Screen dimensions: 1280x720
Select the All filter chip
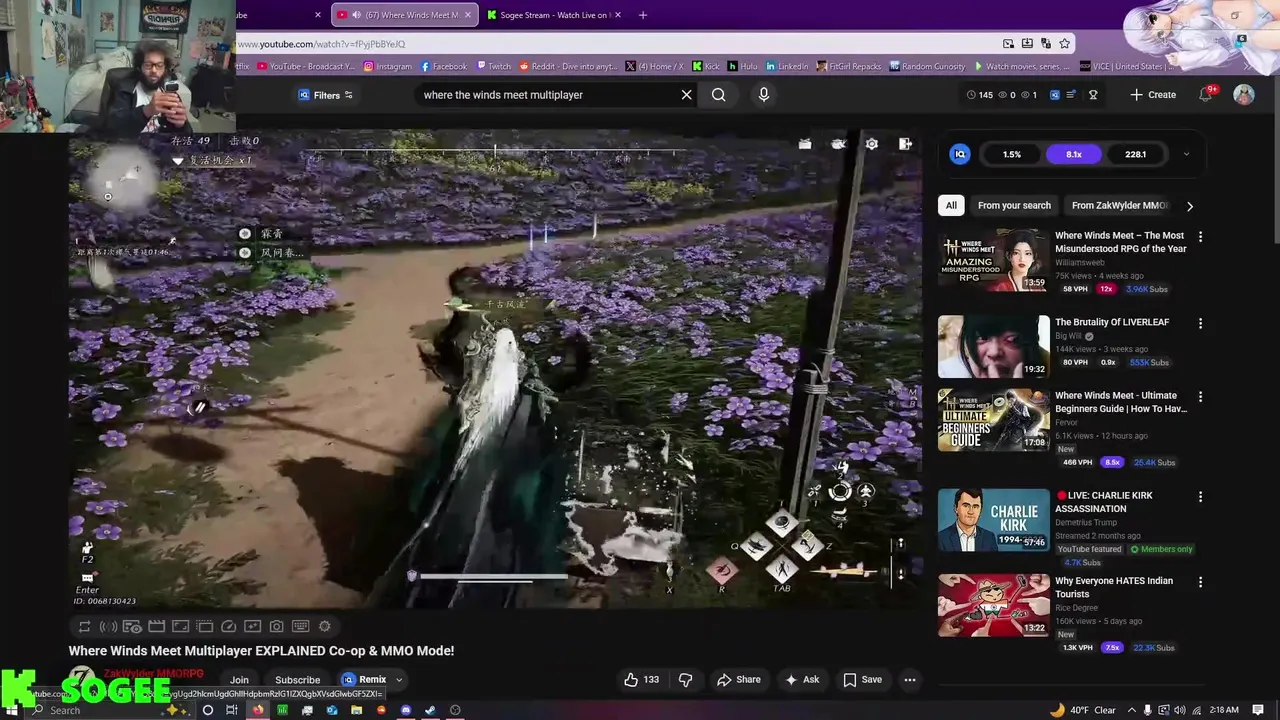[x=951, y=205]
